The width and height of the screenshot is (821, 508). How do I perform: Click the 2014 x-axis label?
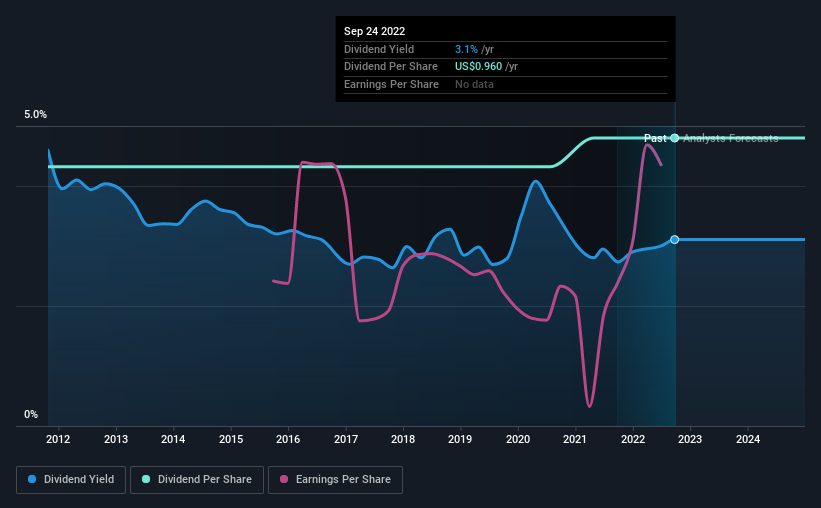pyautogui.click(x=173, y=439)
